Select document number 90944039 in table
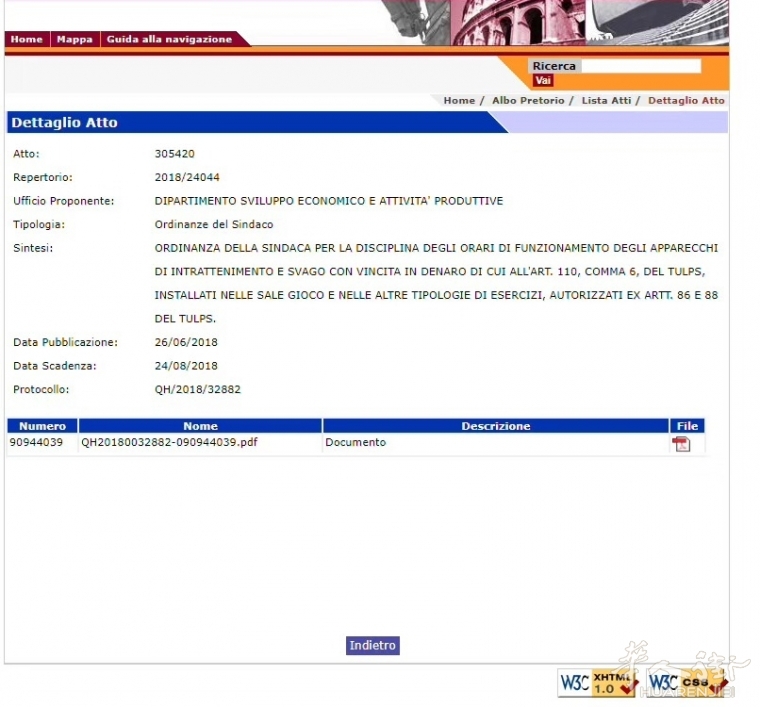The width and height of the screenshot is (760, 707). (37, 442)
